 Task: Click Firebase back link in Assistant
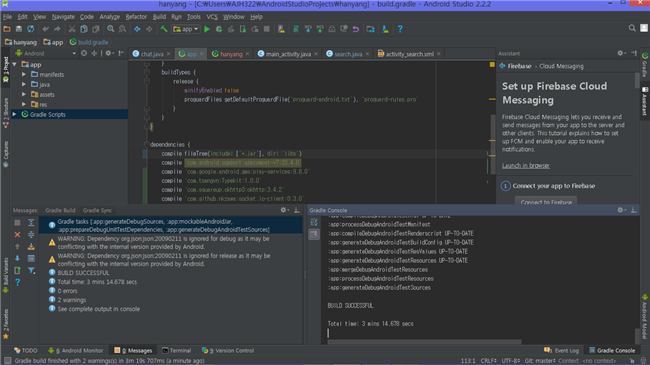(516, 66)
